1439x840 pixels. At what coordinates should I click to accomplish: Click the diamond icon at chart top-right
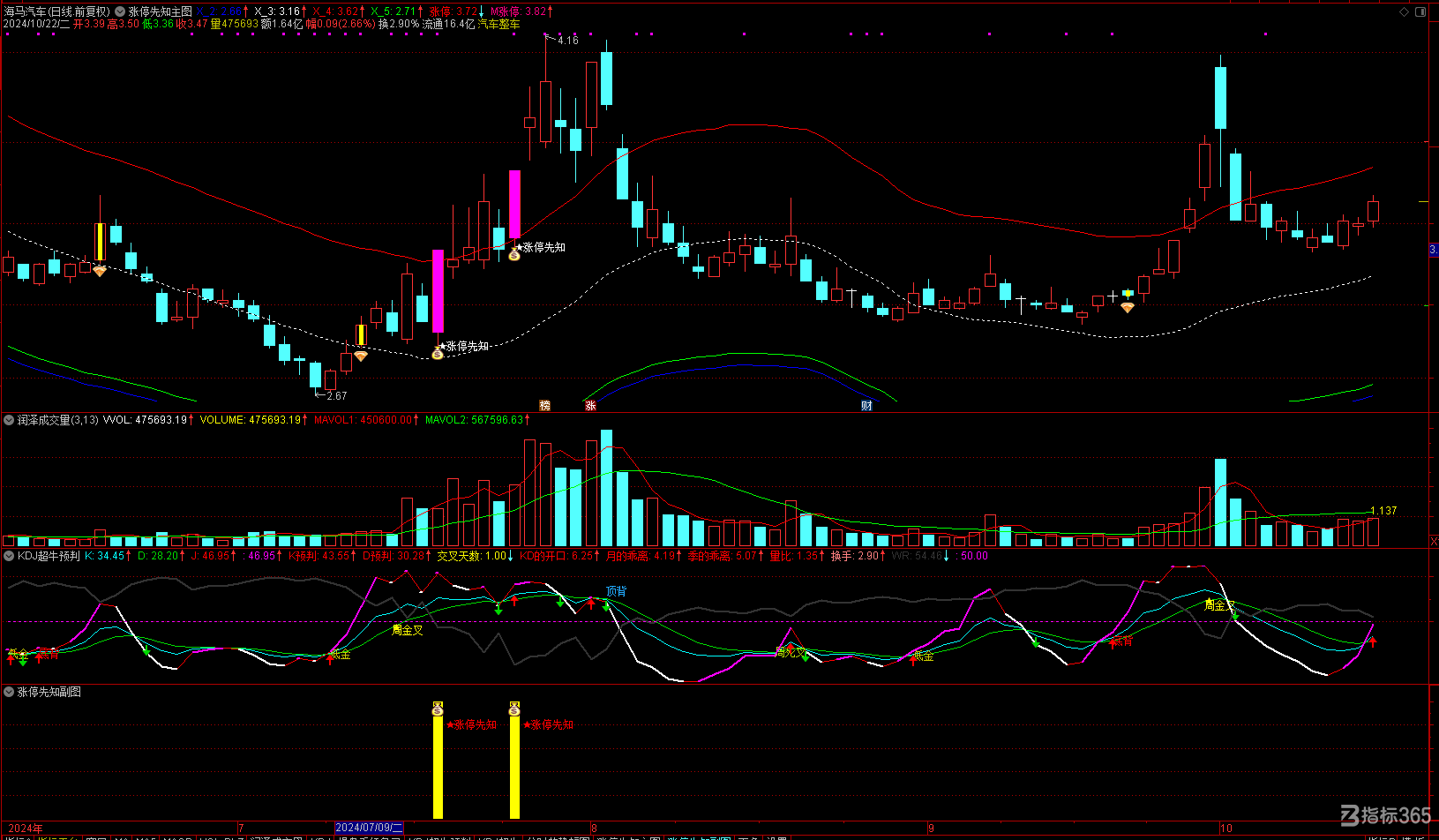coord(1405,11)
